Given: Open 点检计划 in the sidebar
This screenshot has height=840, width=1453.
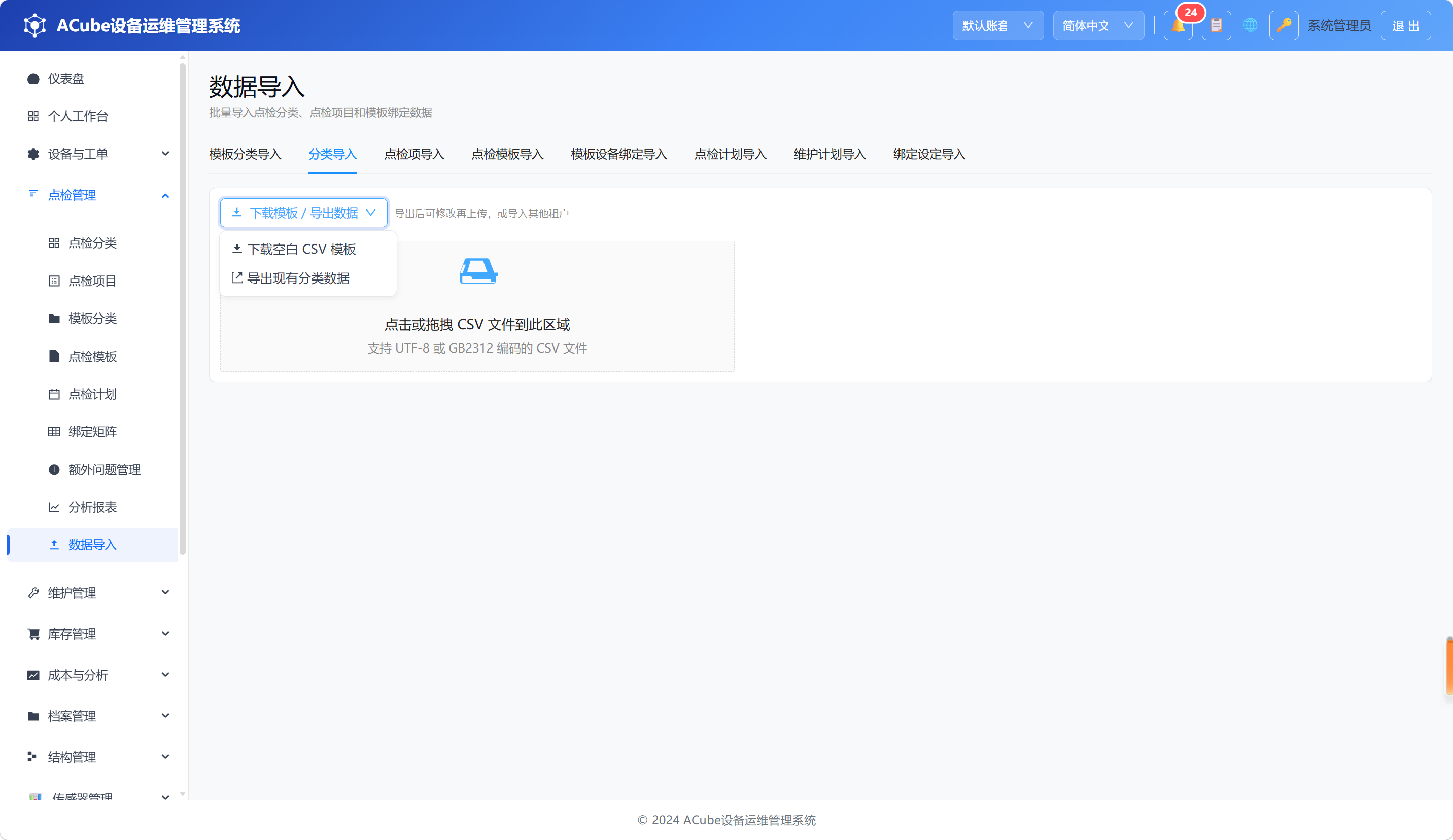Looking at the screenshot, I should tap(92, 394).
